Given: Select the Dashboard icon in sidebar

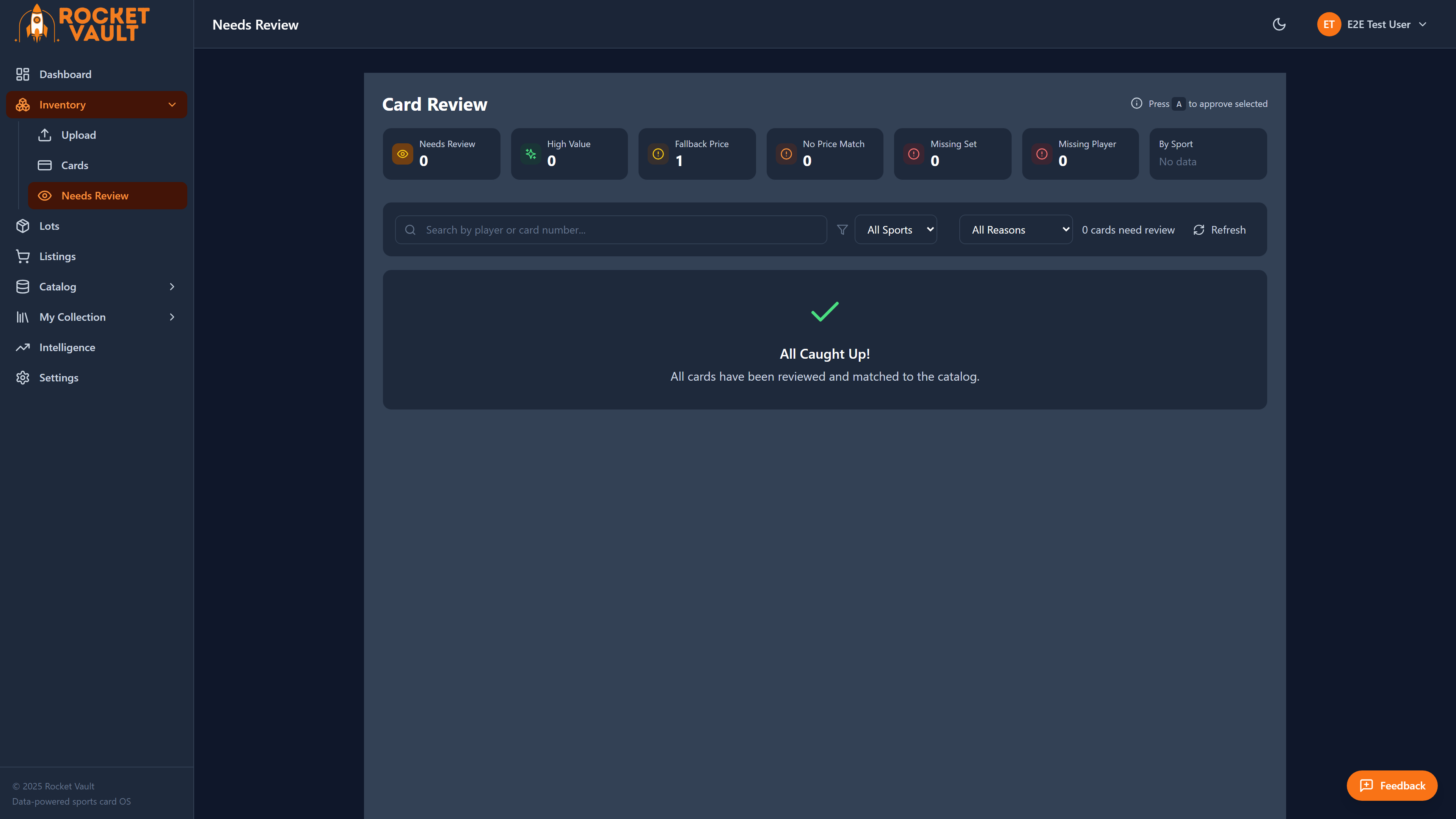Looking at the screenshot, I should tap(23, 74).
